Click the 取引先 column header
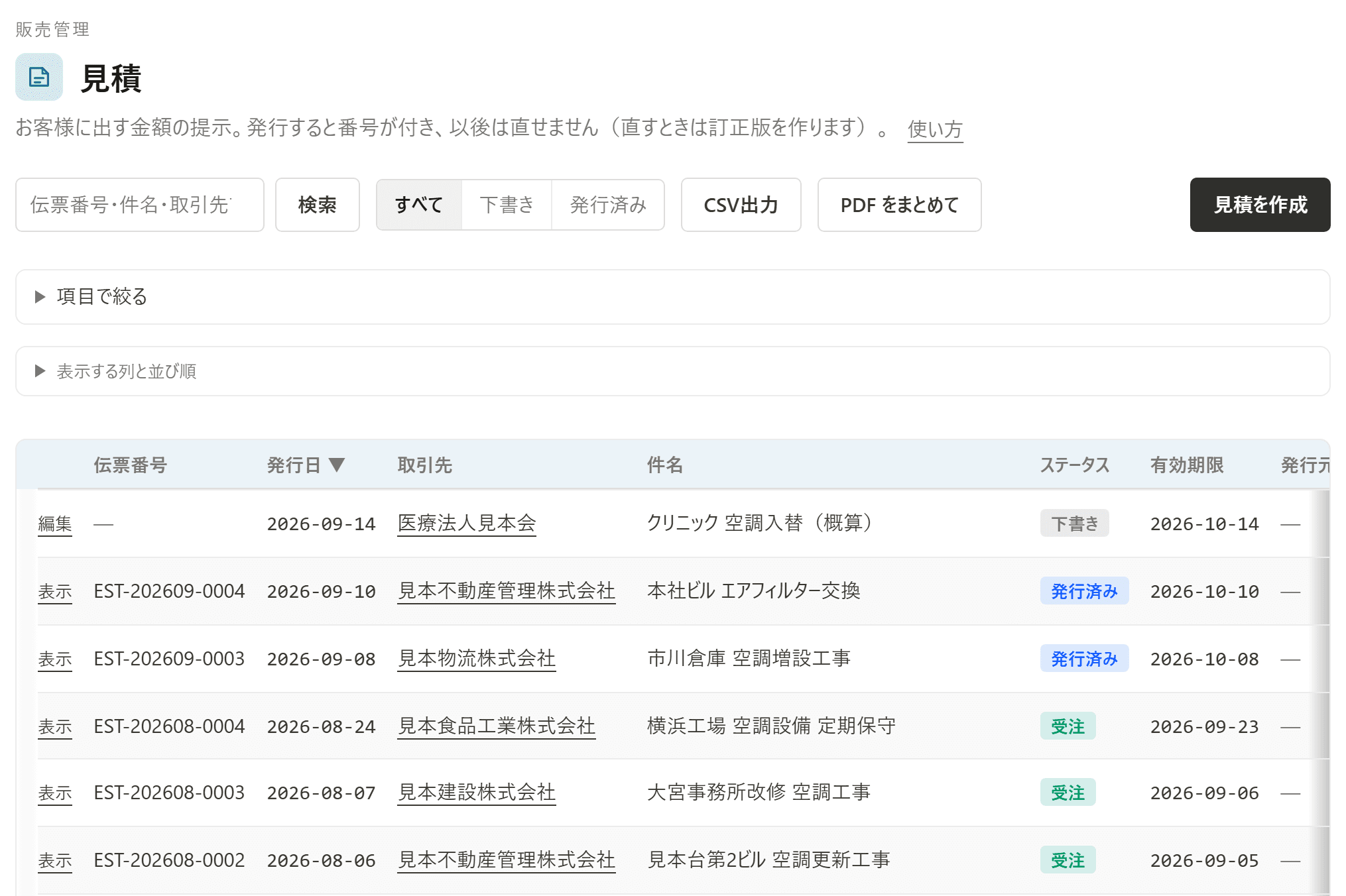The image size is (1346, 896). tap(425, 465)
